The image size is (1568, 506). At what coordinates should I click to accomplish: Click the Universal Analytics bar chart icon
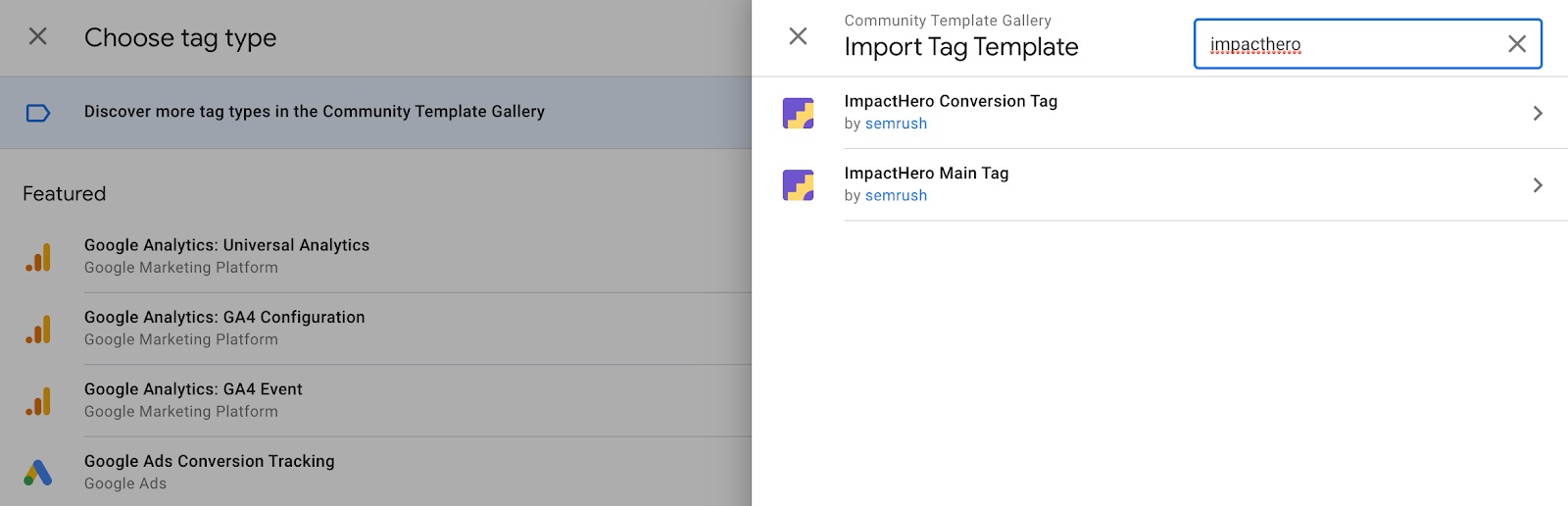pos(38,257)
